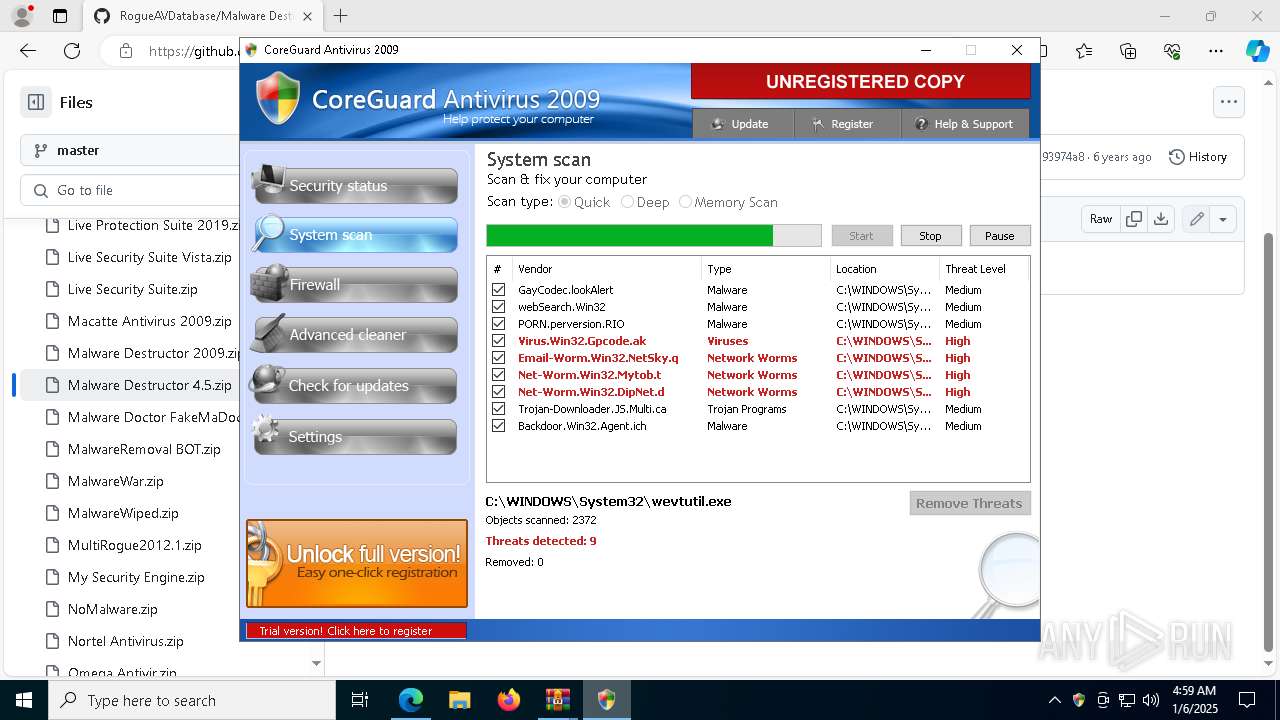
Task: Open Security status section
Action: pos(355,185)
